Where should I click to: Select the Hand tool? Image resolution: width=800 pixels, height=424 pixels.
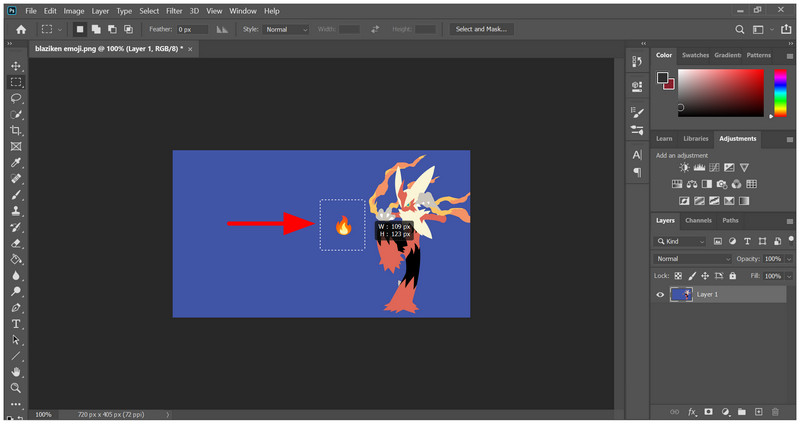[16, 372]
